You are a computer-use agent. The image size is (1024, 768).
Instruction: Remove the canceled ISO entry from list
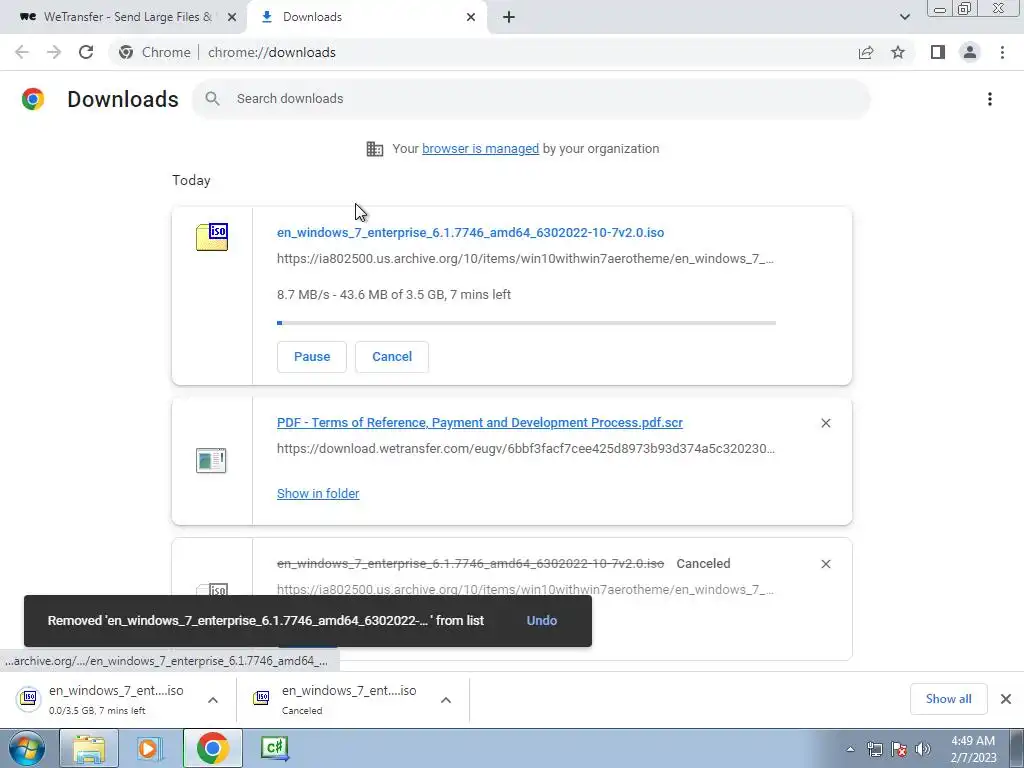click(x=825, y=564)
